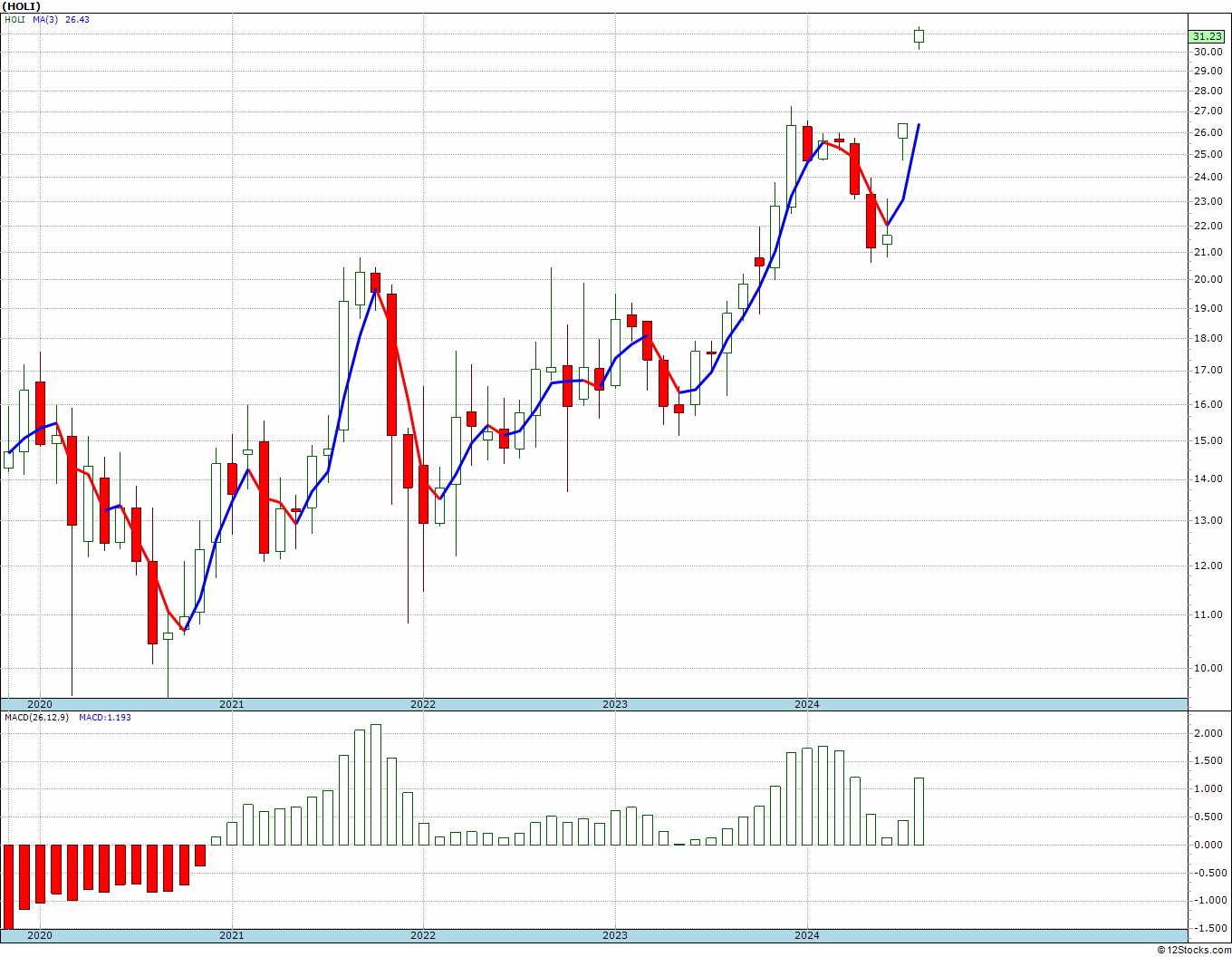
Task: Select the 26.43 moving average value
Action: pyautogui.click(x=77, y=20)
